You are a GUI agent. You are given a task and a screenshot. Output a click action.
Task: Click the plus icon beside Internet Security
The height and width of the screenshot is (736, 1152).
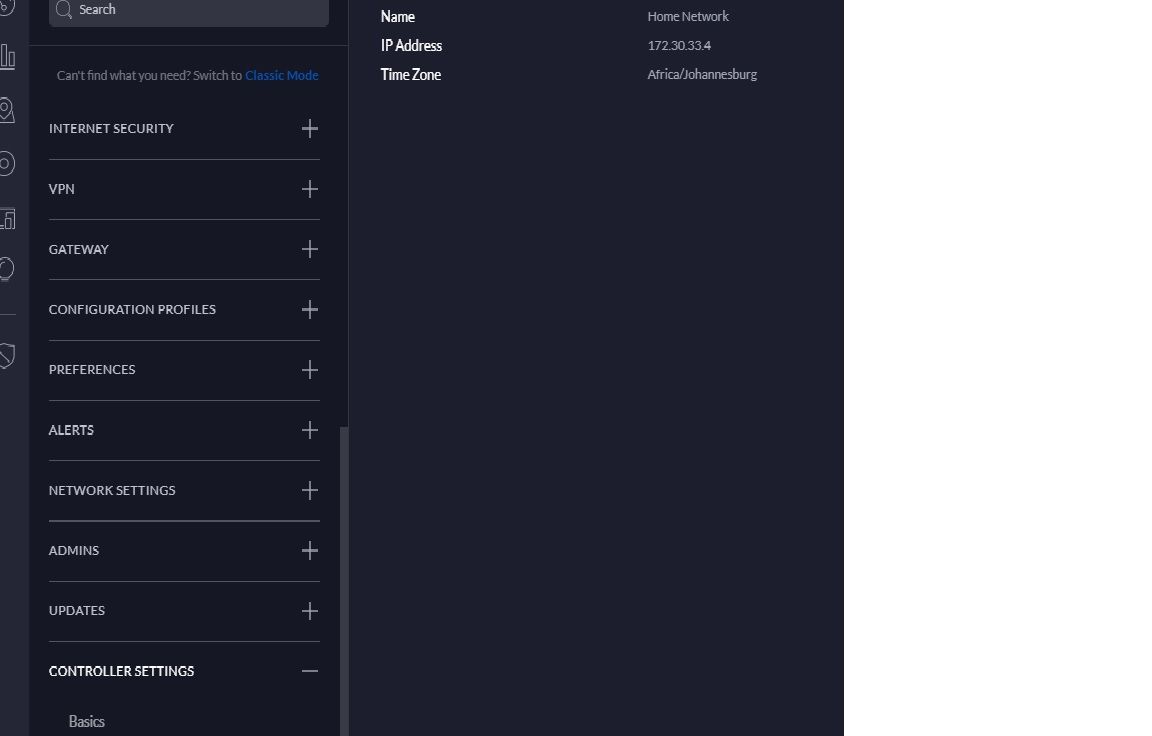pos(310,128)
